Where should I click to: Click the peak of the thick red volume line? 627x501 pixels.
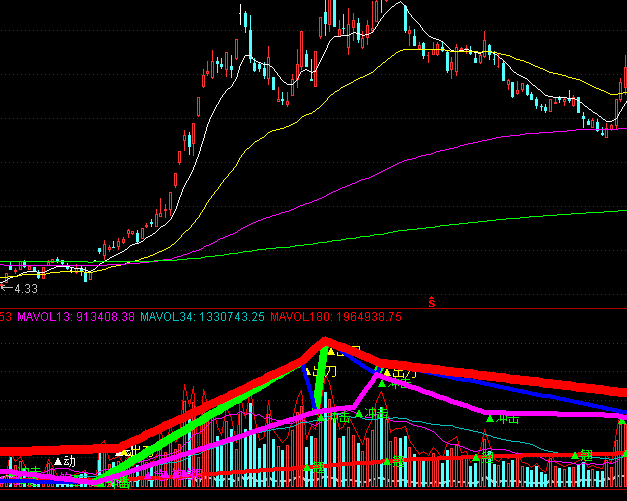point(324,345)
